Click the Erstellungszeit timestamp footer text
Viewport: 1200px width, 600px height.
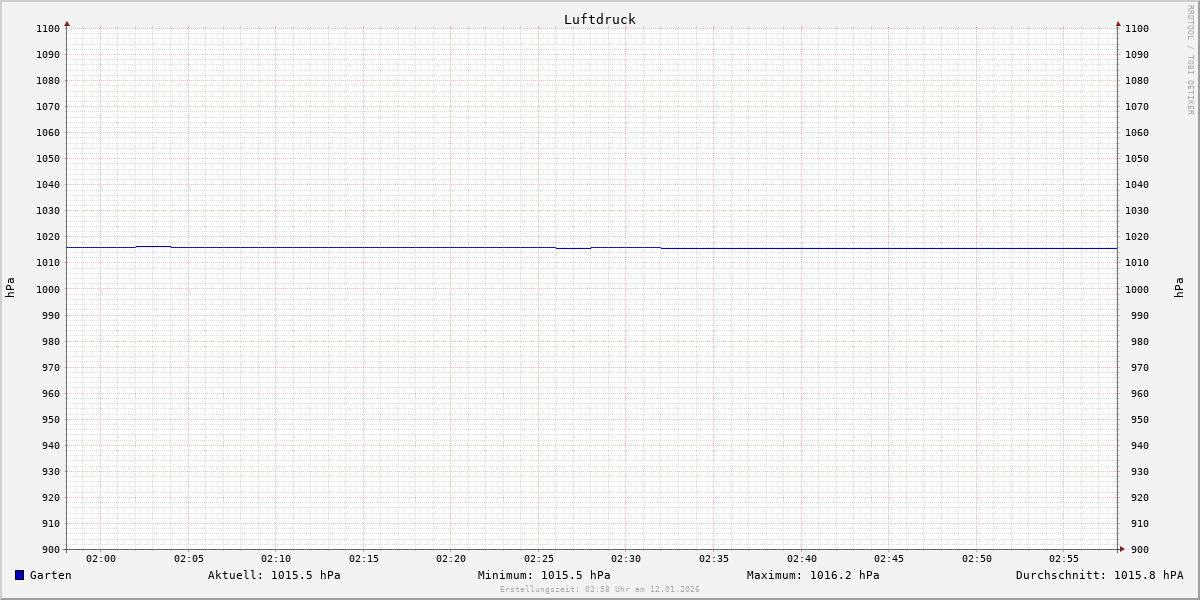[x=599, y=589]
